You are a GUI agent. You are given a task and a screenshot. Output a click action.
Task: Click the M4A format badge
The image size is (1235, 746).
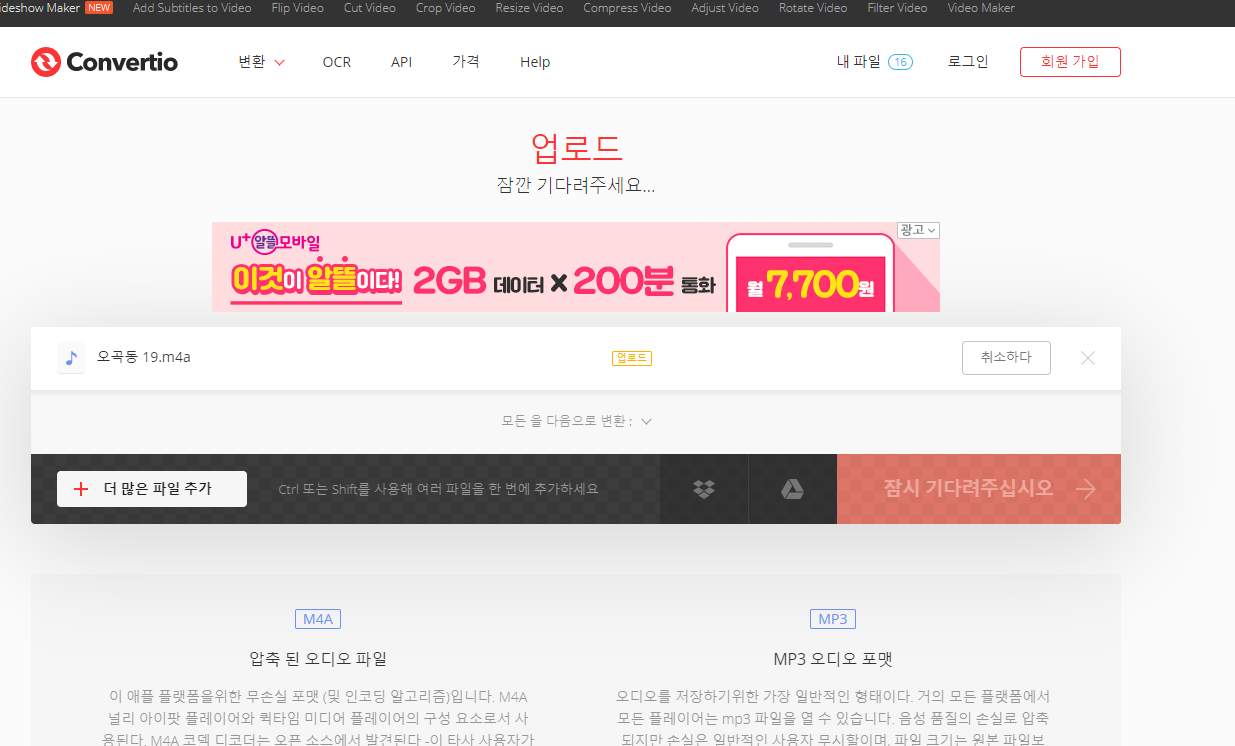(318, 619)
